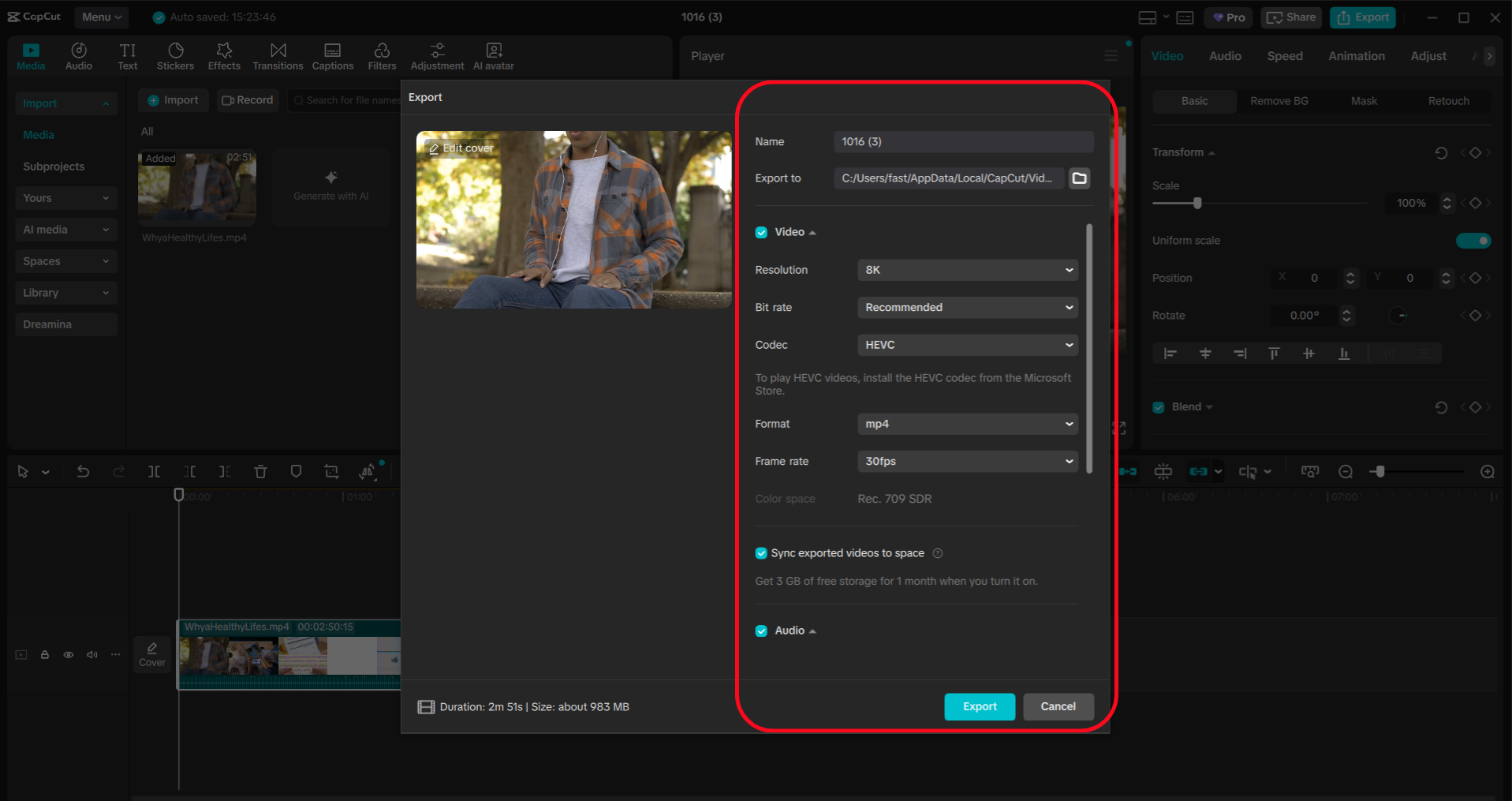
Task: Disable Sync exported videos to space
Action: pos(761,552)
